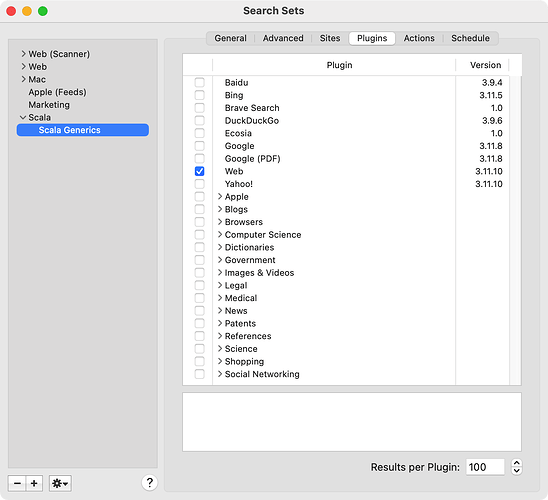Check the DuckDuckGo plugin checkbox

200,121
